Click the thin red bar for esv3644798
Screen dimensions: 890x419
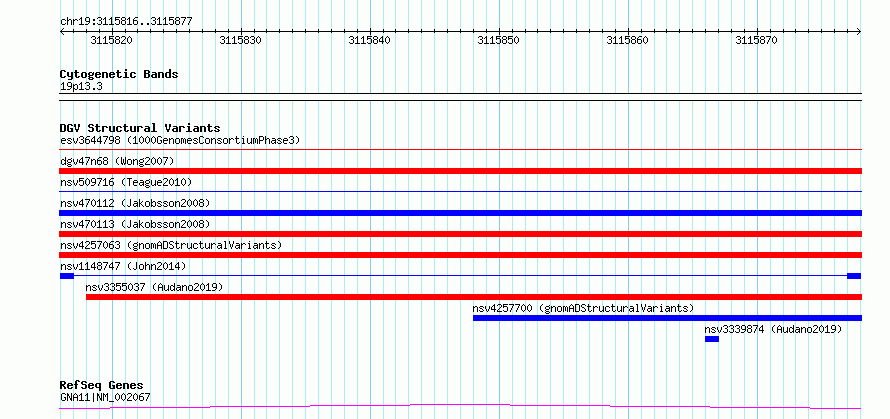tap(460, 150)
